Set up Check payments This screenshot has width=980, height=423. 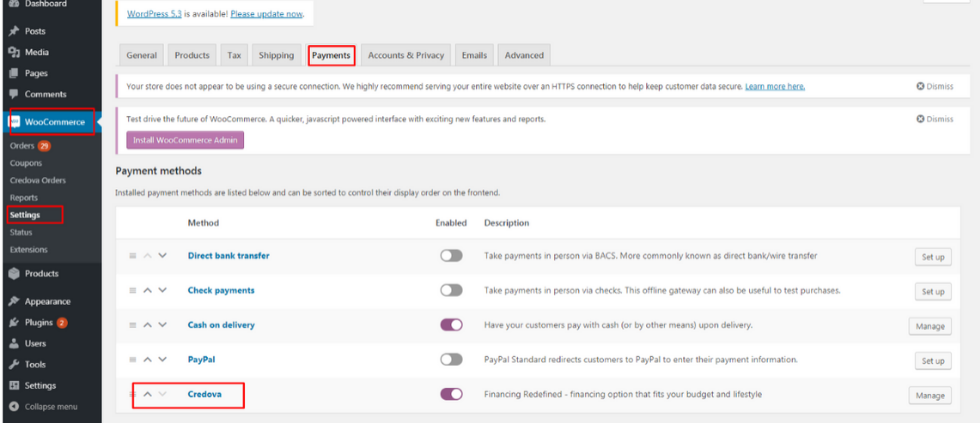932,292
